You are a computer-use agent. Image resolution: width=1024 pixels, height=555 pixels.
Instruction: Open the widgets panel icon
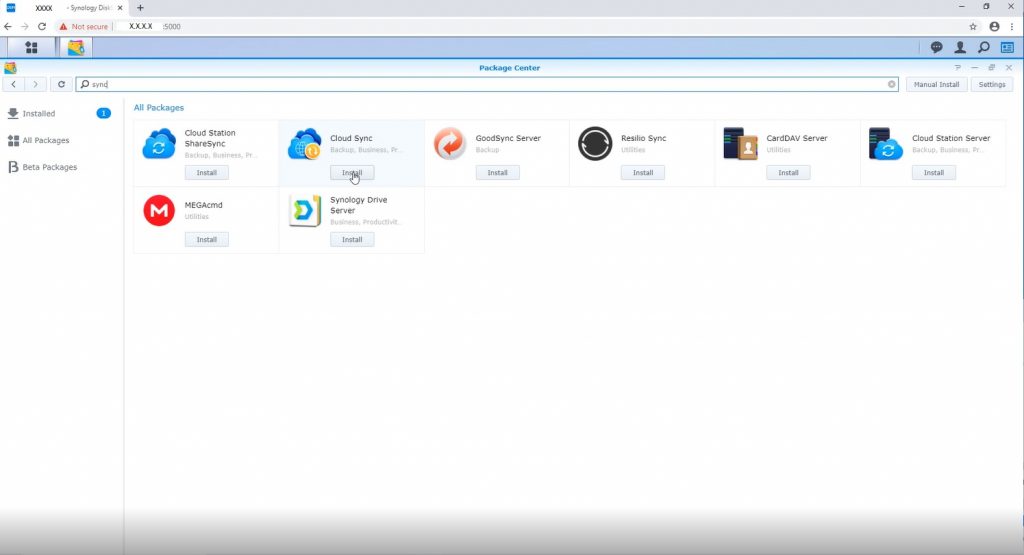tap(1007, 47)
